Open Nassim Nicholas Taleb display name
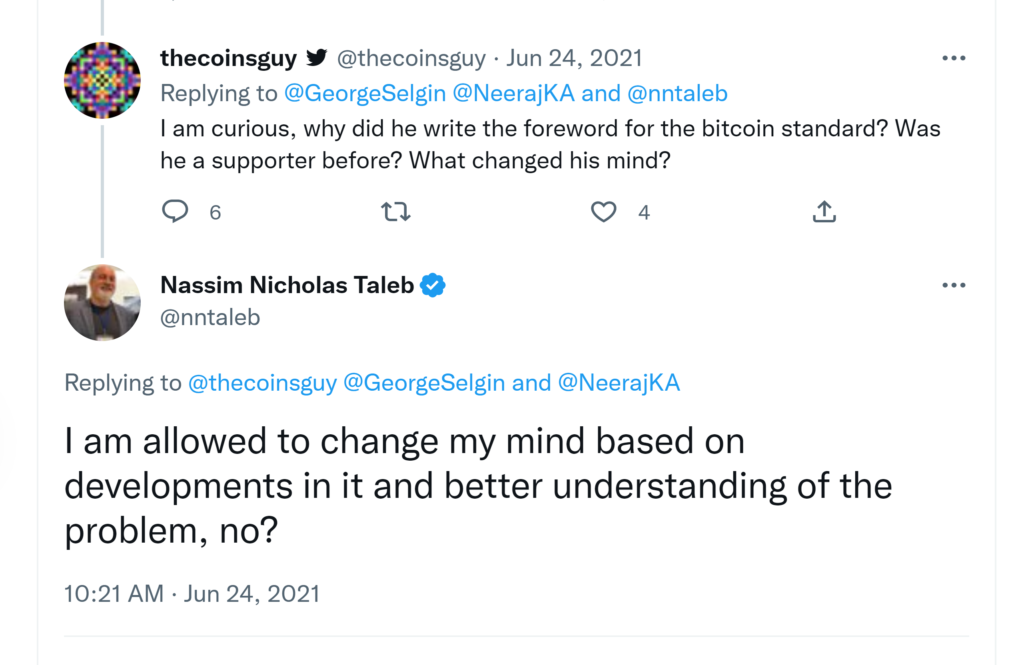1024x665 pixels. 287,285
